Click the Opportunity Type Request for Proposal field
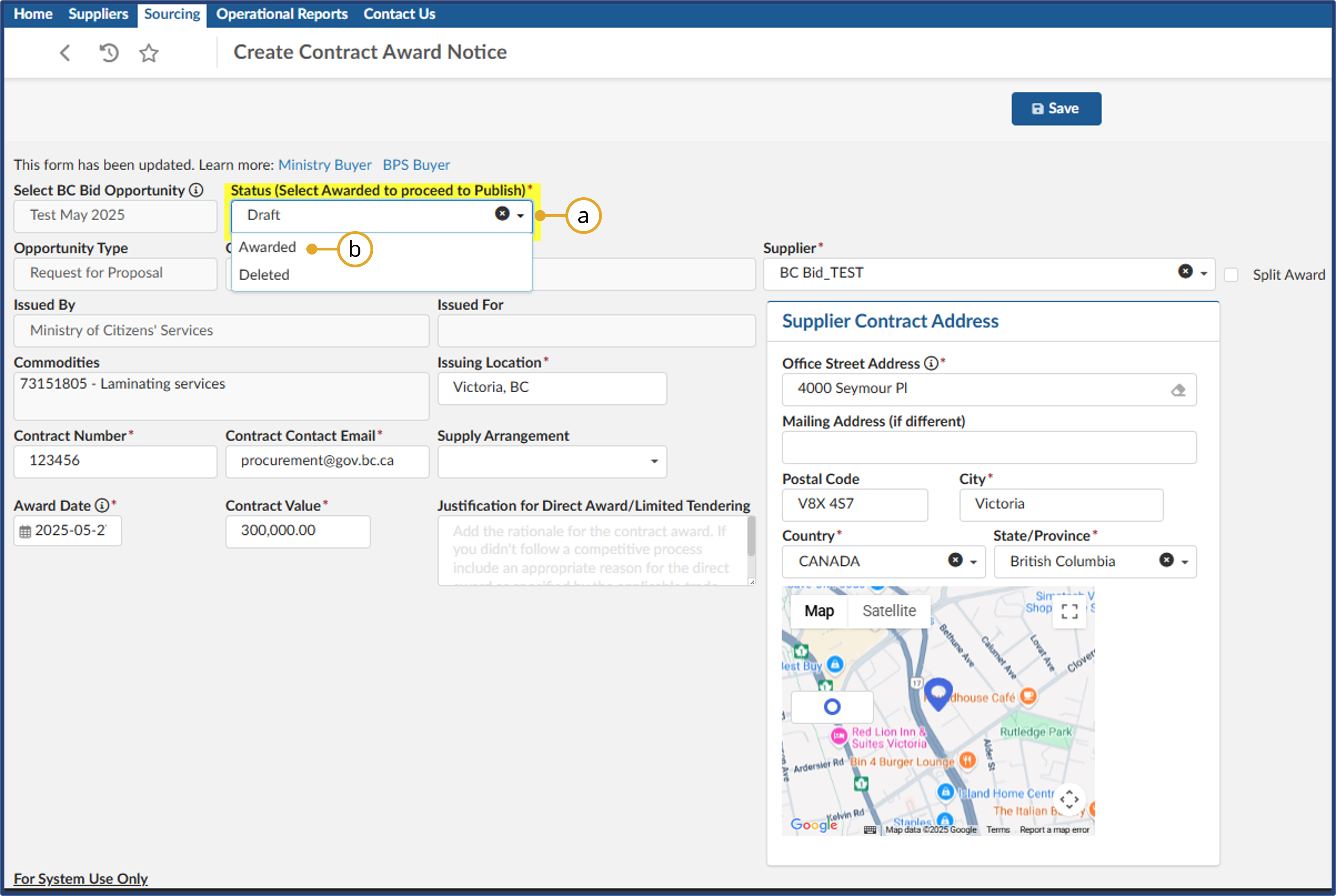This screenshot has width=1336, height=896. tap(116, 274)
